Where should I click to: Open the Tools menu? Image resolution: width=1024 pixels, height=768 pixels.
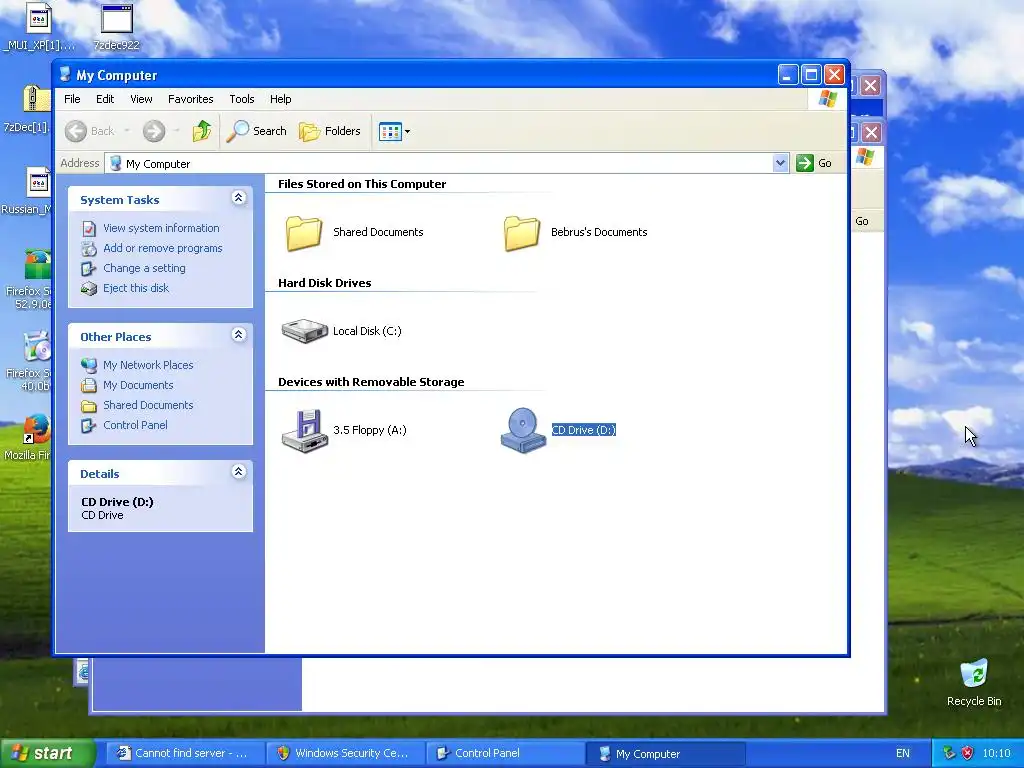(242, 99)
